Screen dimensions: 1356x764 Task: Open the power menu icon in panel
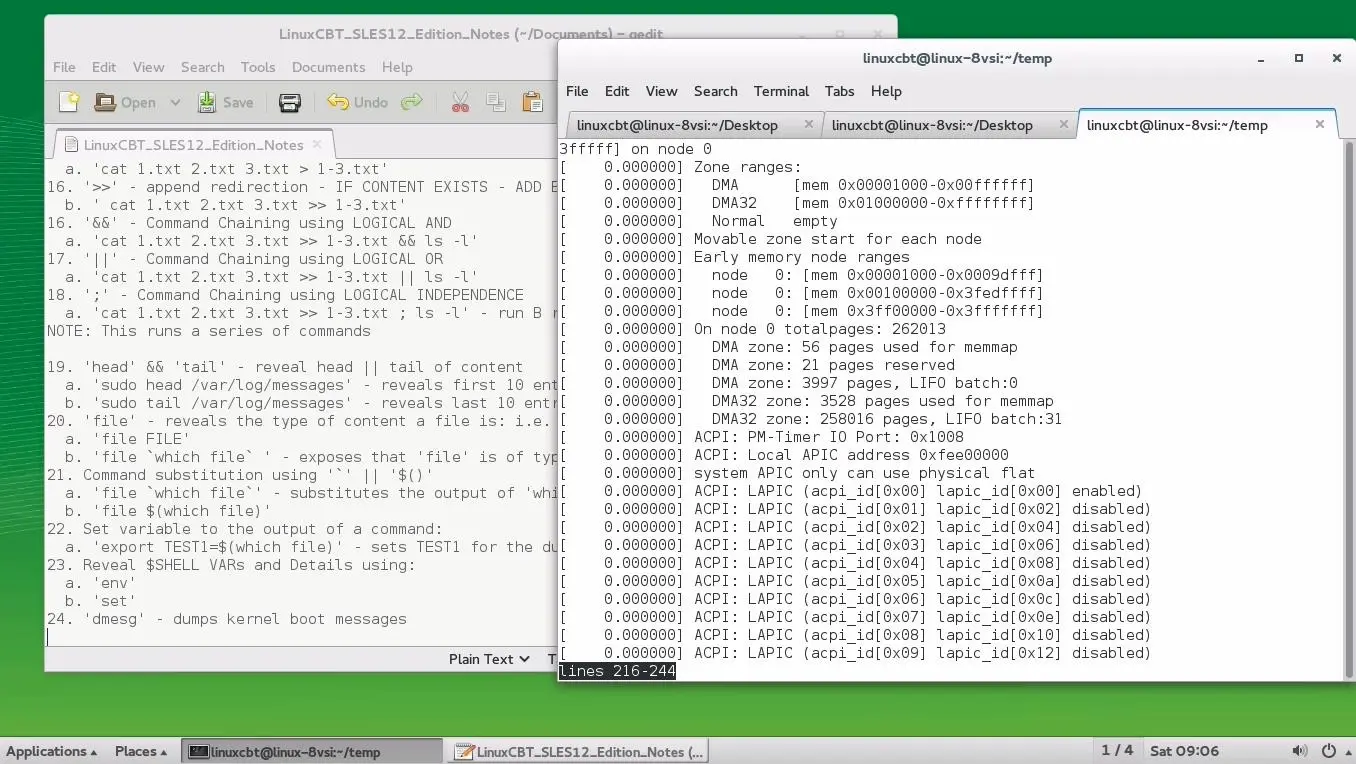[1329, 750]
